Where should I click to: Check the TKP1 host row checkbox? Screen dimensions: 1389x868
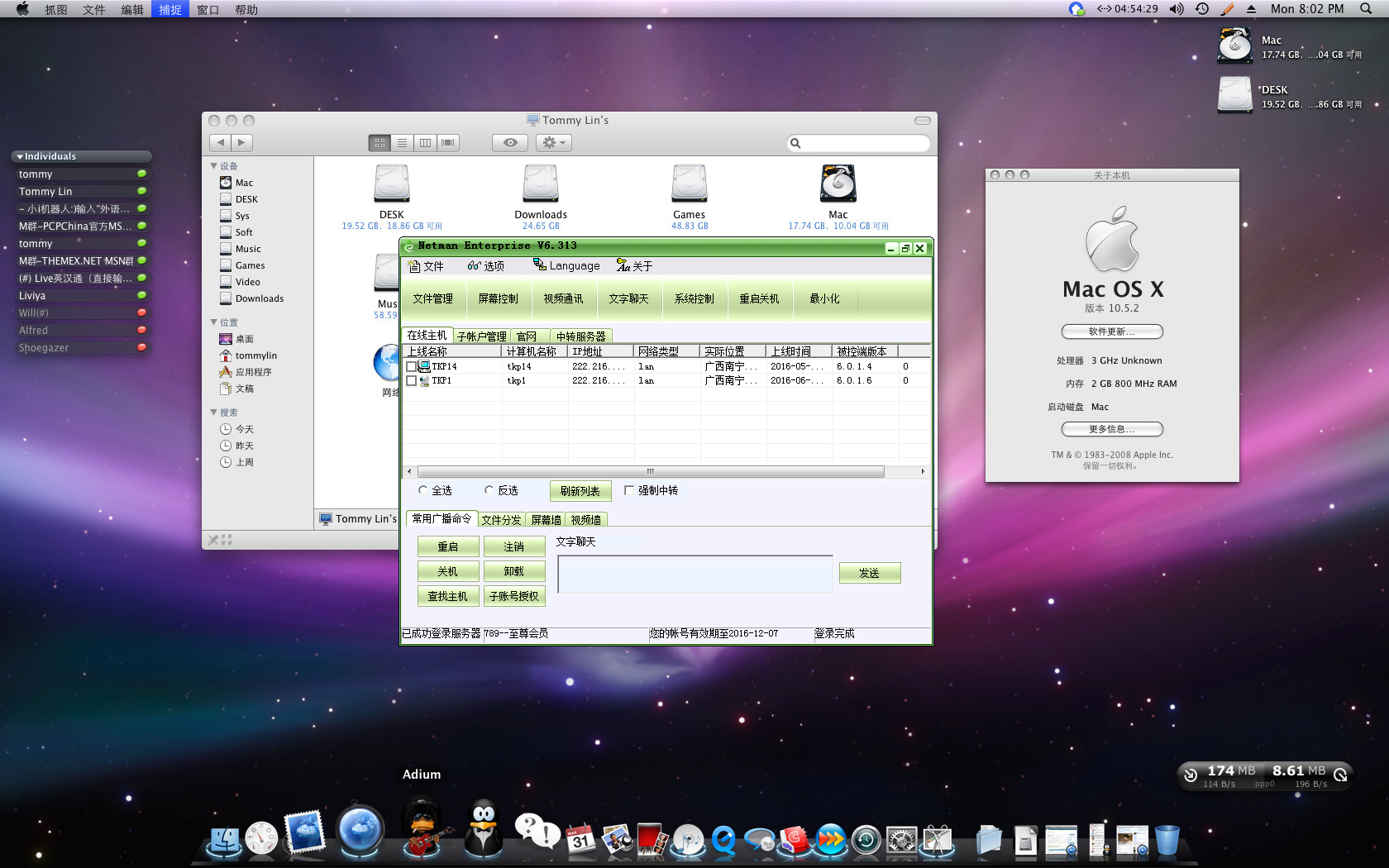point(411,381)
